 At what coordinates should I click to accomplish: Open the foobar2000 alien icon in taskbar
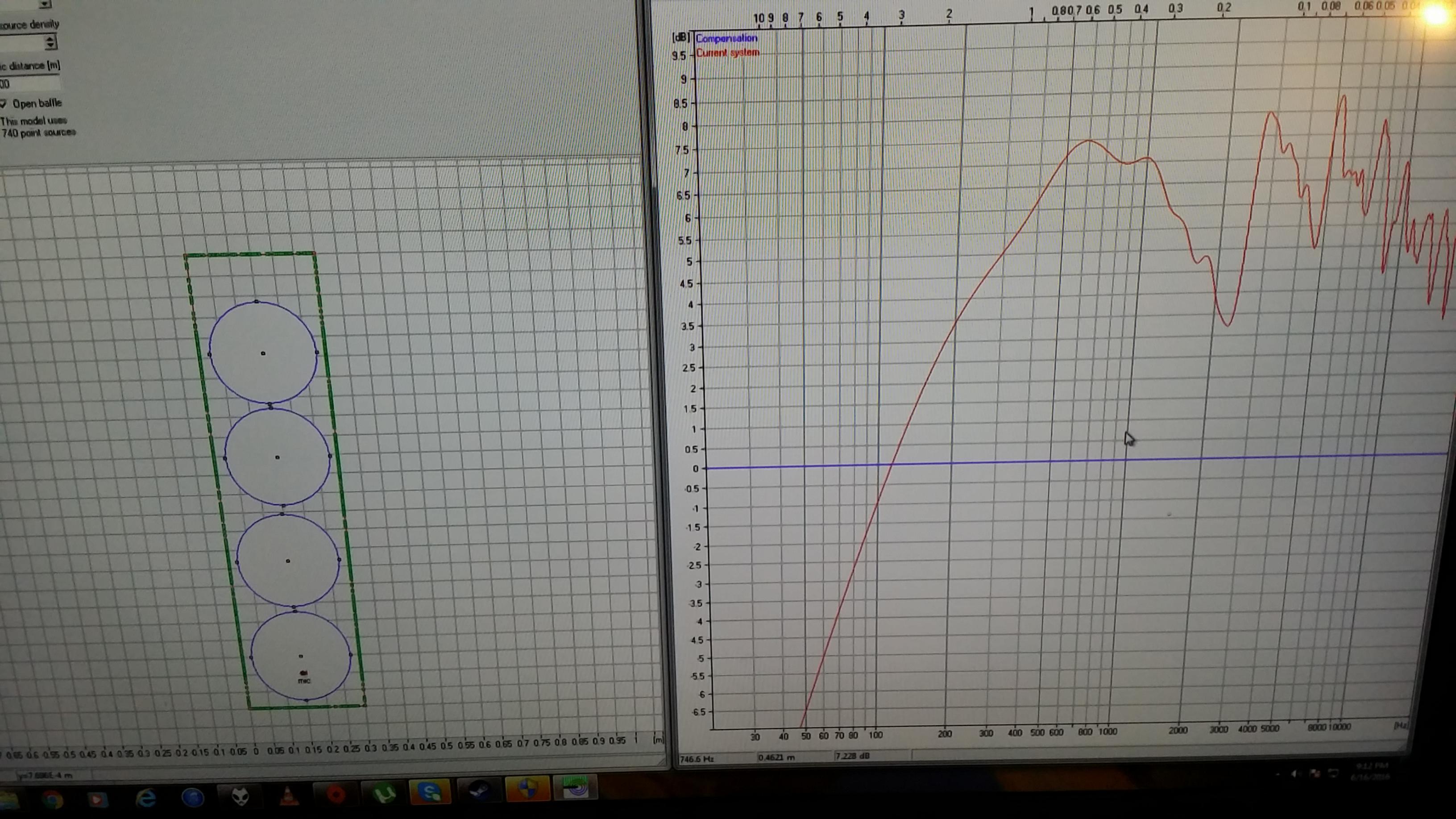[240, 796]
